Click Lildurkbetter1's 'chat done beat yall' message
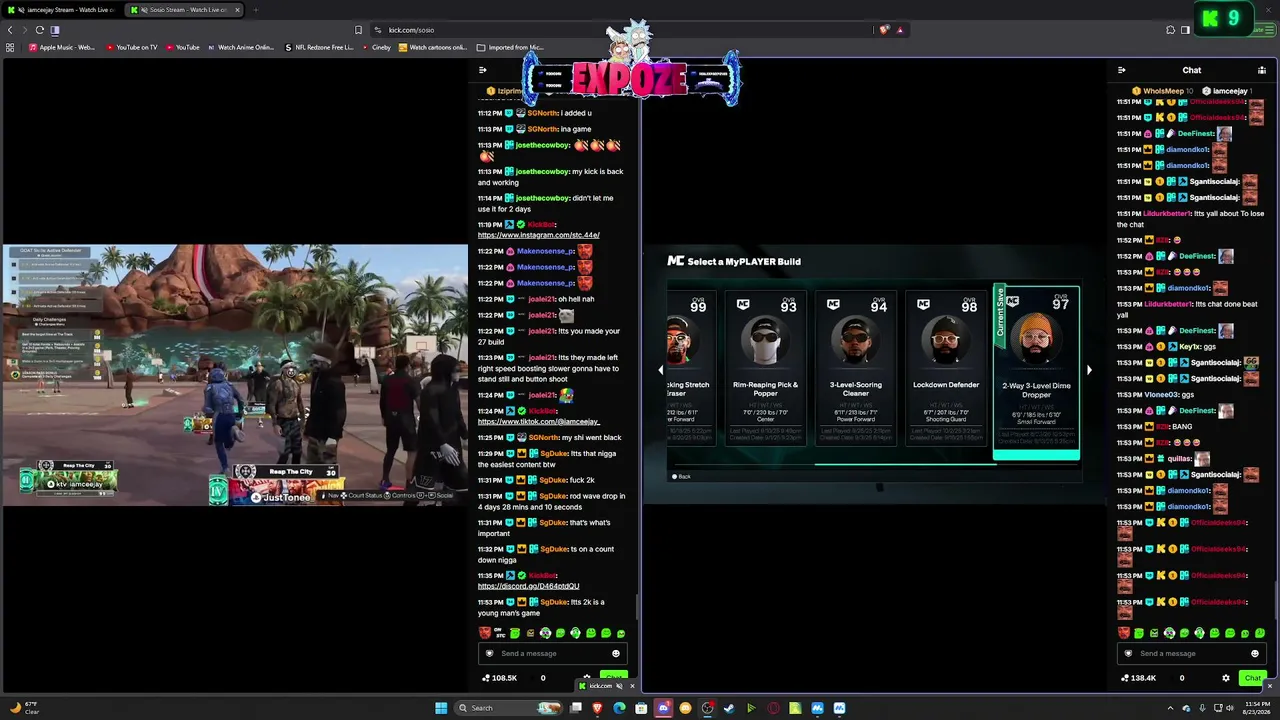This screenshot has height=720, width=1280. pos(1190,309)
